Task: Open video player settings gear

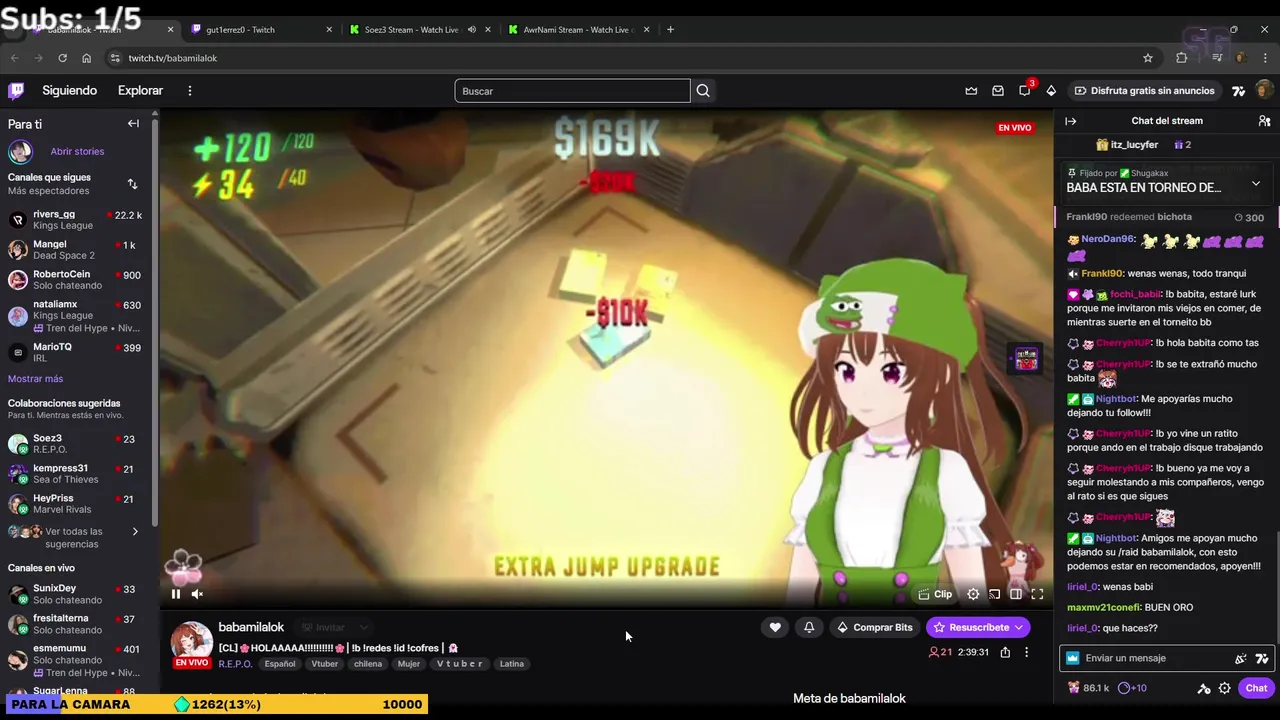Action: [973, 594]
